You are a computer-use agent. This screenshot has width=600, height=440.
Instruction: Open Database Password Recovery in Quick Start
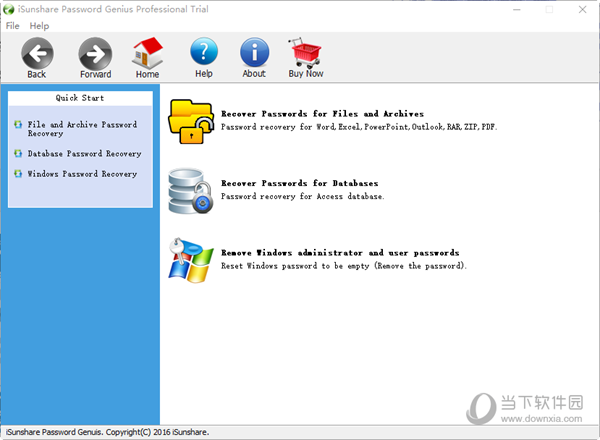click(84, 153)
